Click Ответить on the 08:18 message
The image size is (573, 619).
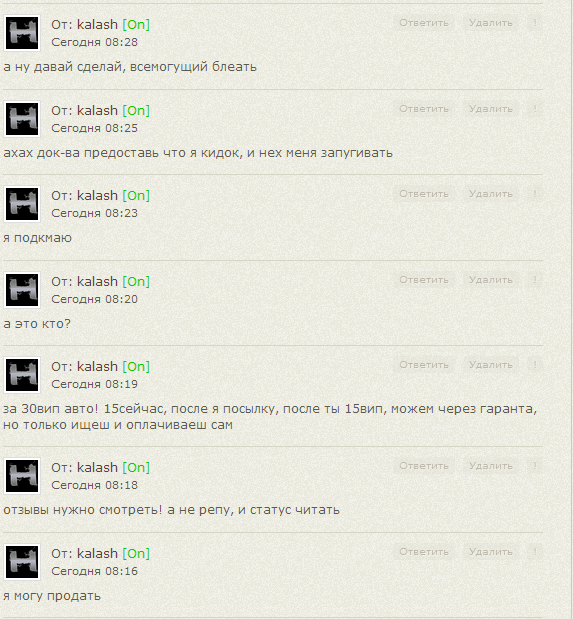pos(424,466)
